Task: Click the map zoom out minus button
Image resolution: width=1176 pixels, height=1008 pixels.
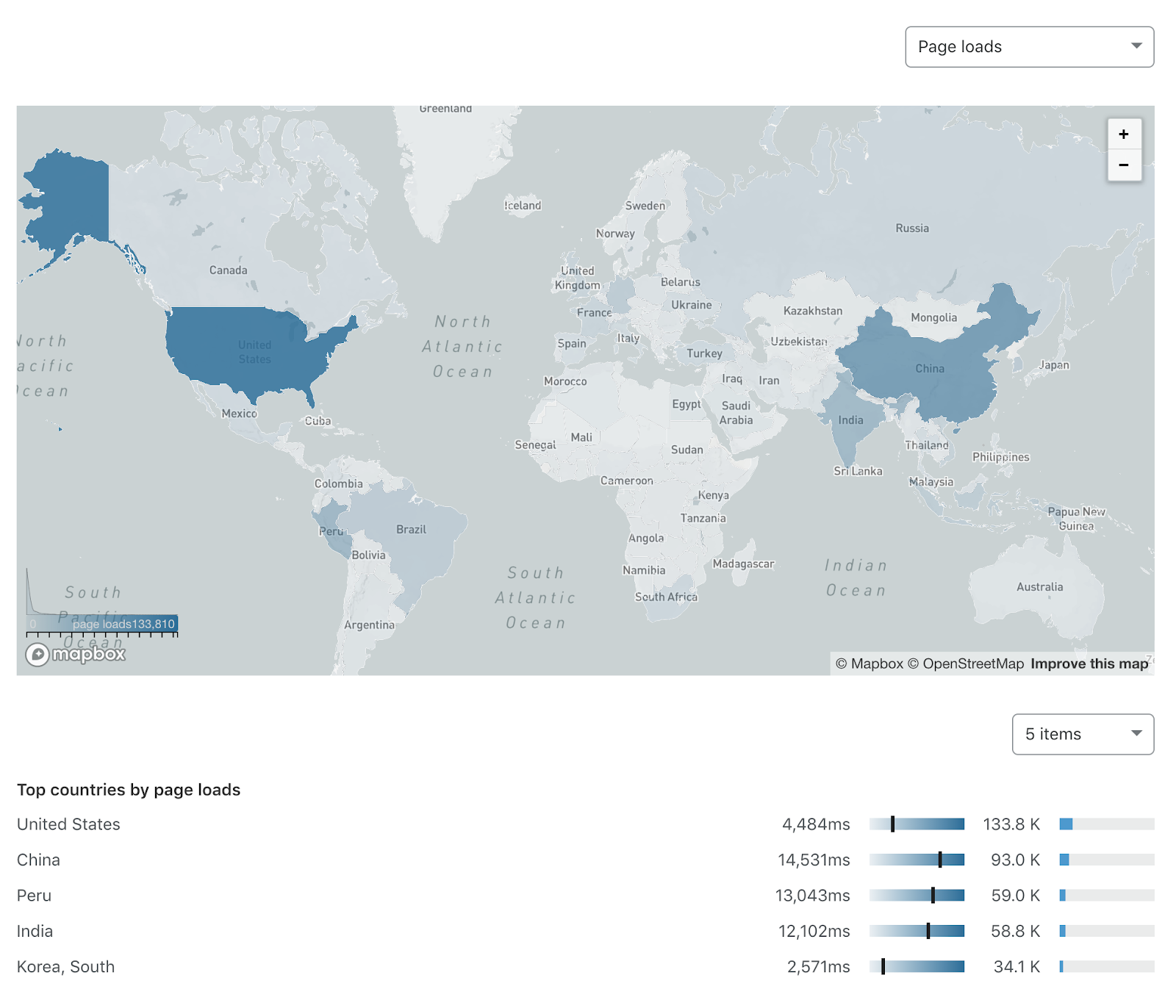Action: tap(1123, 165)
